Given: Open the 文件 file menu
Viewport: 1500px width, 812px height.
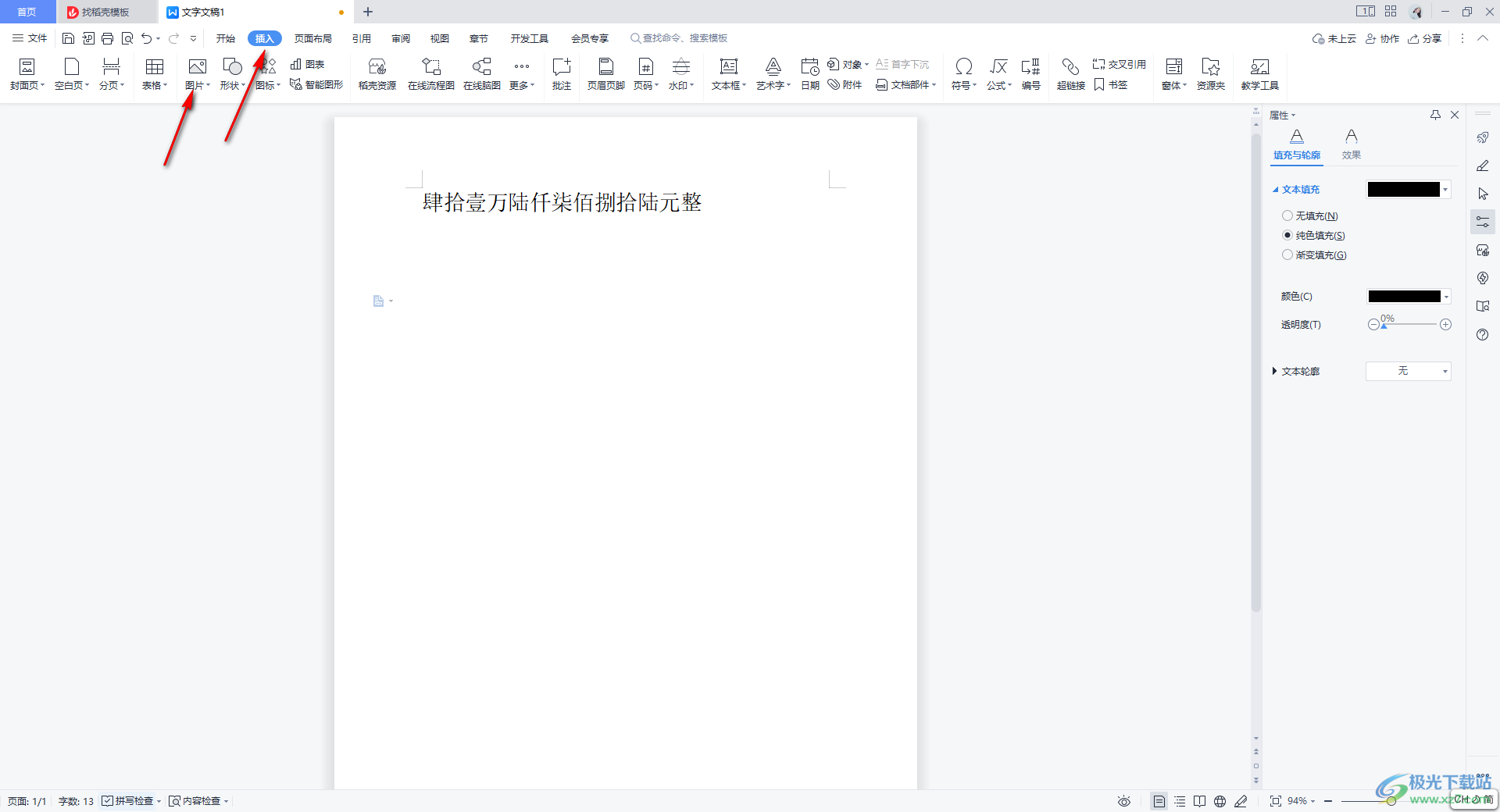Looking at the screenshot, I should click(30, 38).
